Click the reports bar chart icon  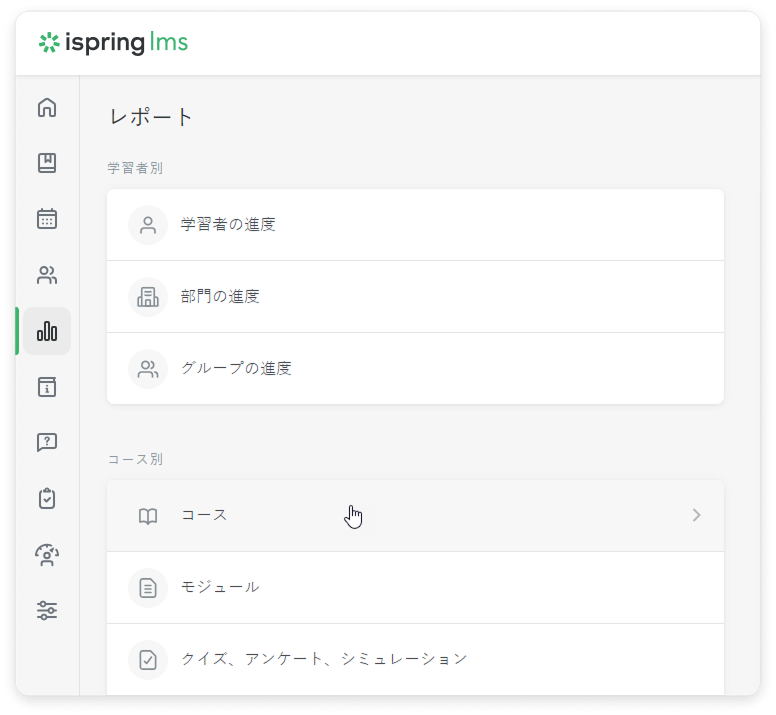coord(47,331)
